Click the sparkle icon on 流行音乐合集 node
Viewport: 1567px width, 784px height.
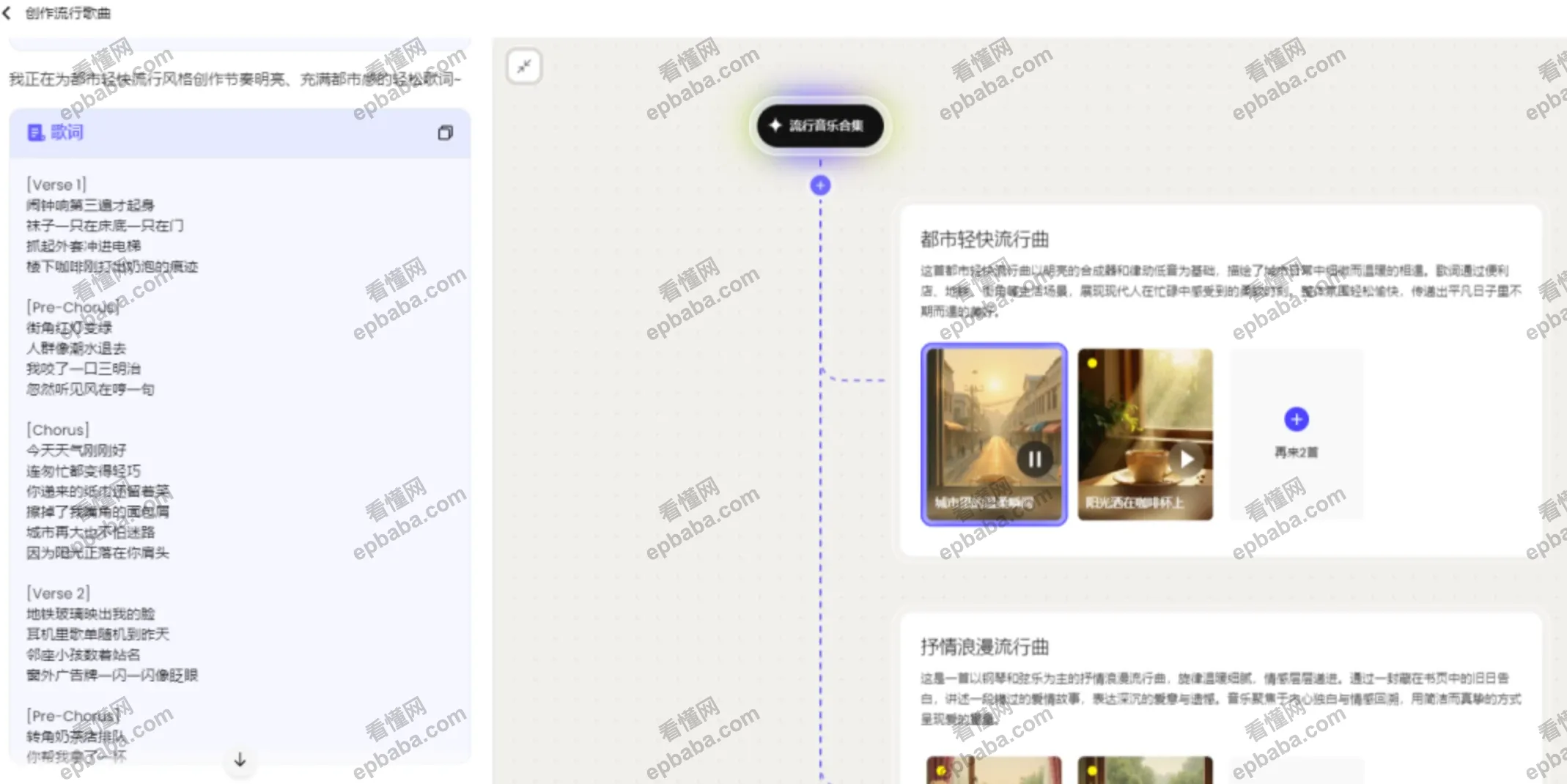pyautogui.click(x=776, y=125)
